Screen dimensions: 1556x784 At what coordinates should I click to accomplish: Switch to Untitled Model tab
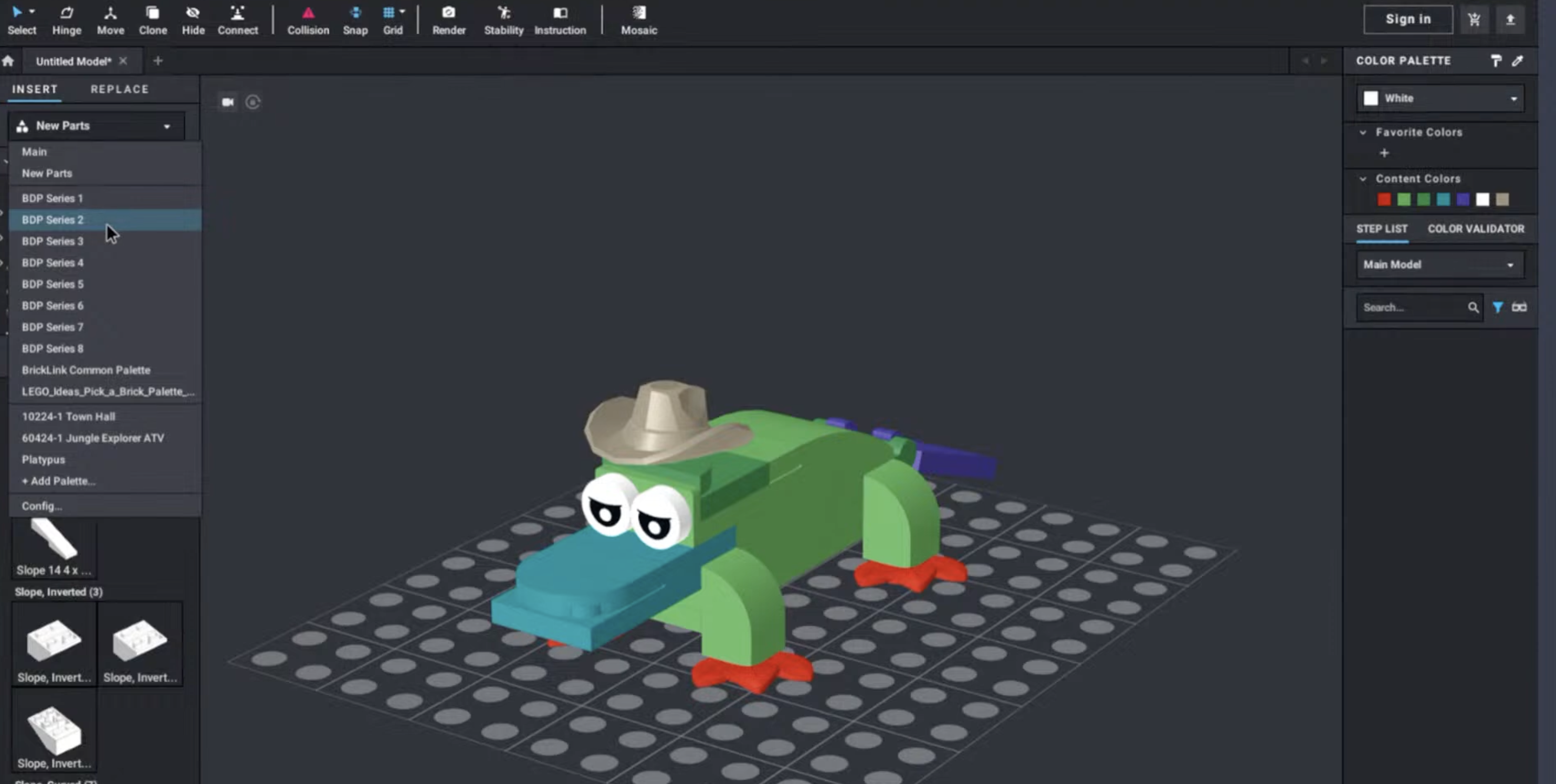click(73, 61)
